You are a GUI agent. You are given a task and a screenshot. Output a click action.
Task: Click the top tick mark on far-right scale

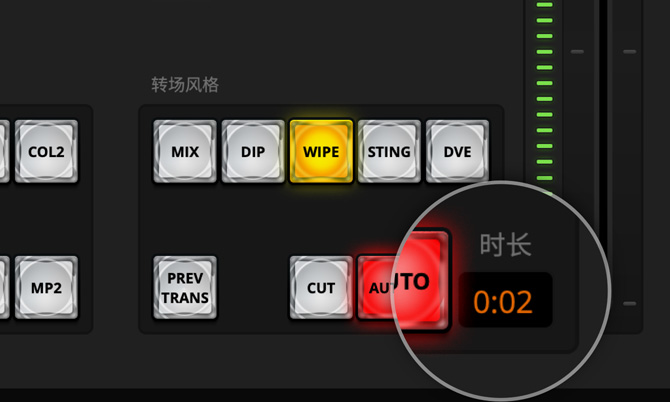[629, 52]
